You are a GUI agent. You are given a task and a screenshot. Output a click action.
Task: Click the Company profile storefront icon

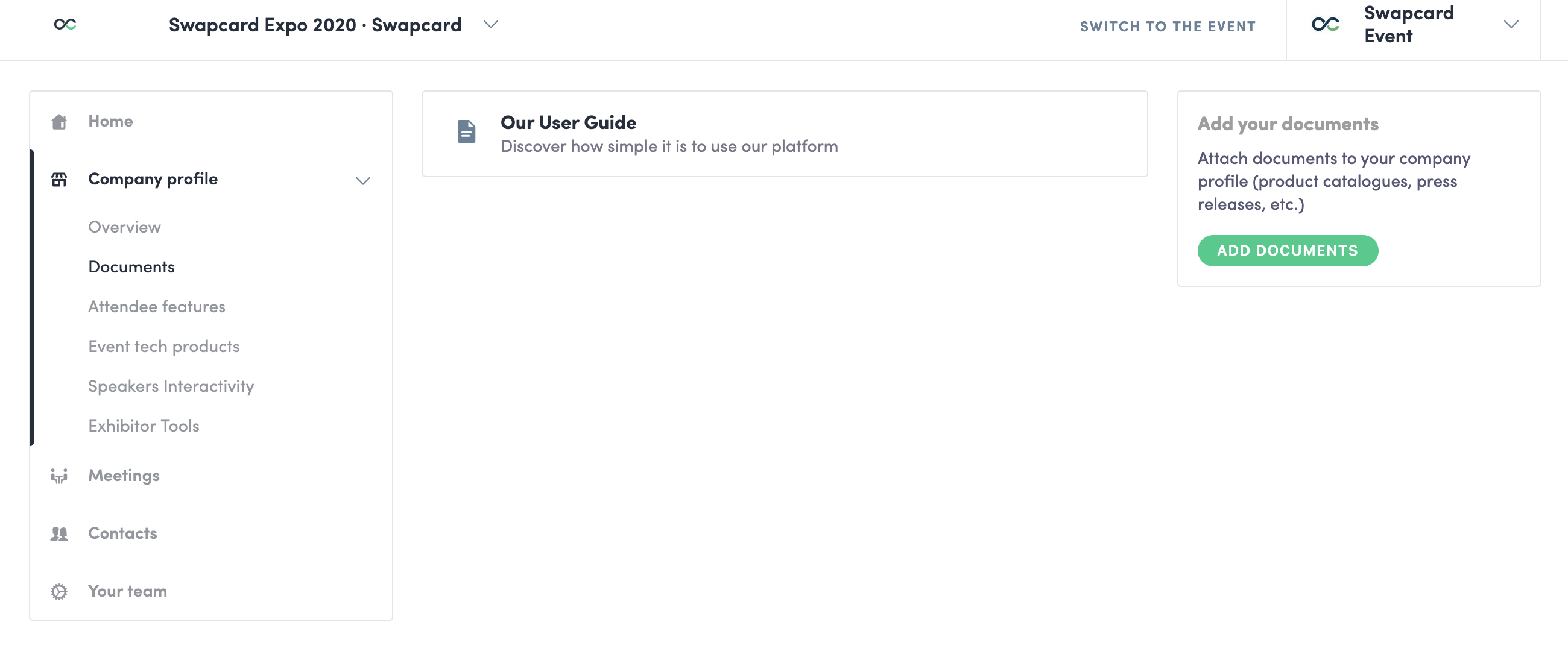pyautogui.click(x=59, y=180)
